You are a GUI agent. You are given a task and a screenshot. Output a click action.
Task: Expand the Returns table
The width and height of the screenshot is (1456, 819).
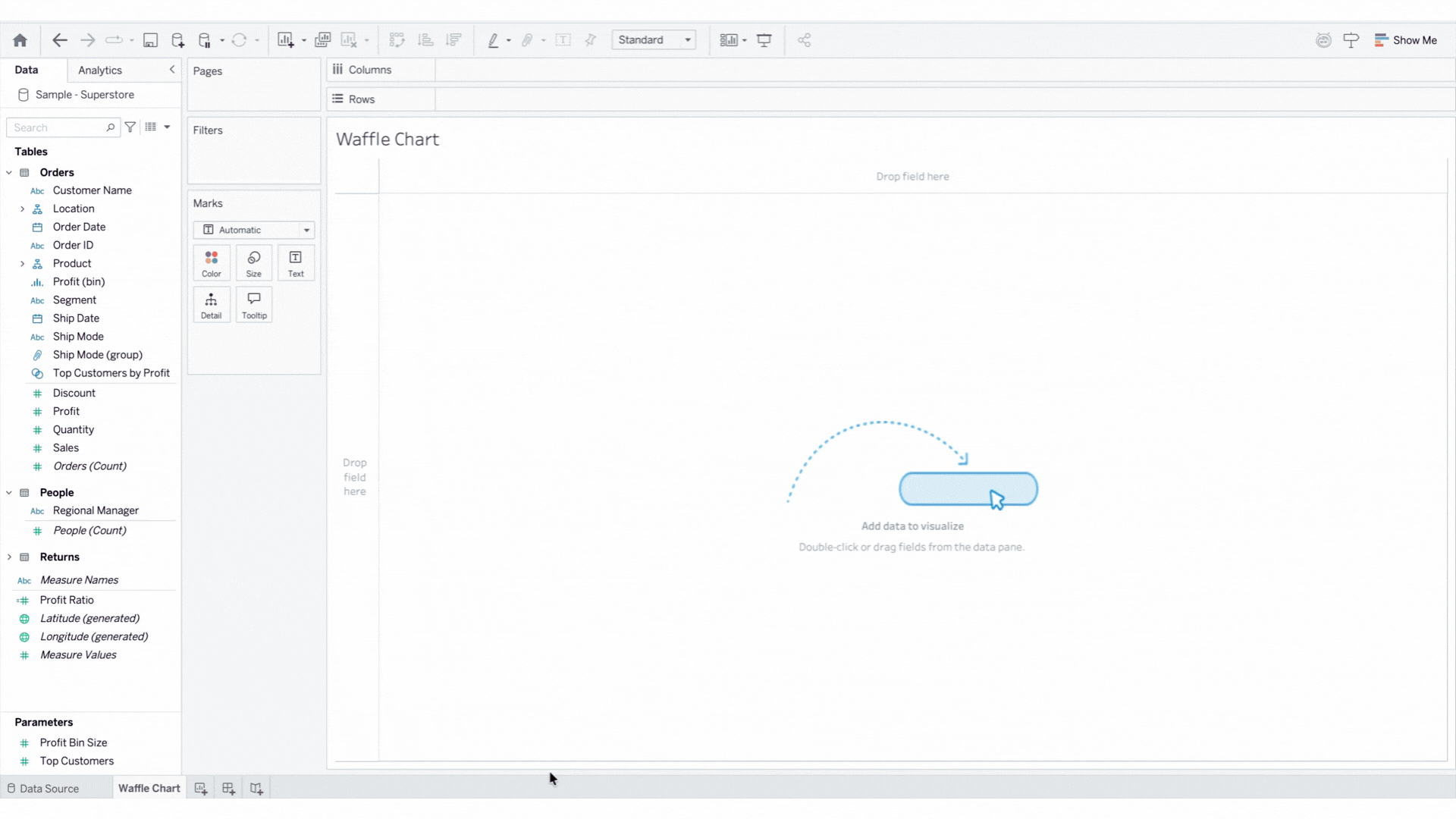[9, 557]
